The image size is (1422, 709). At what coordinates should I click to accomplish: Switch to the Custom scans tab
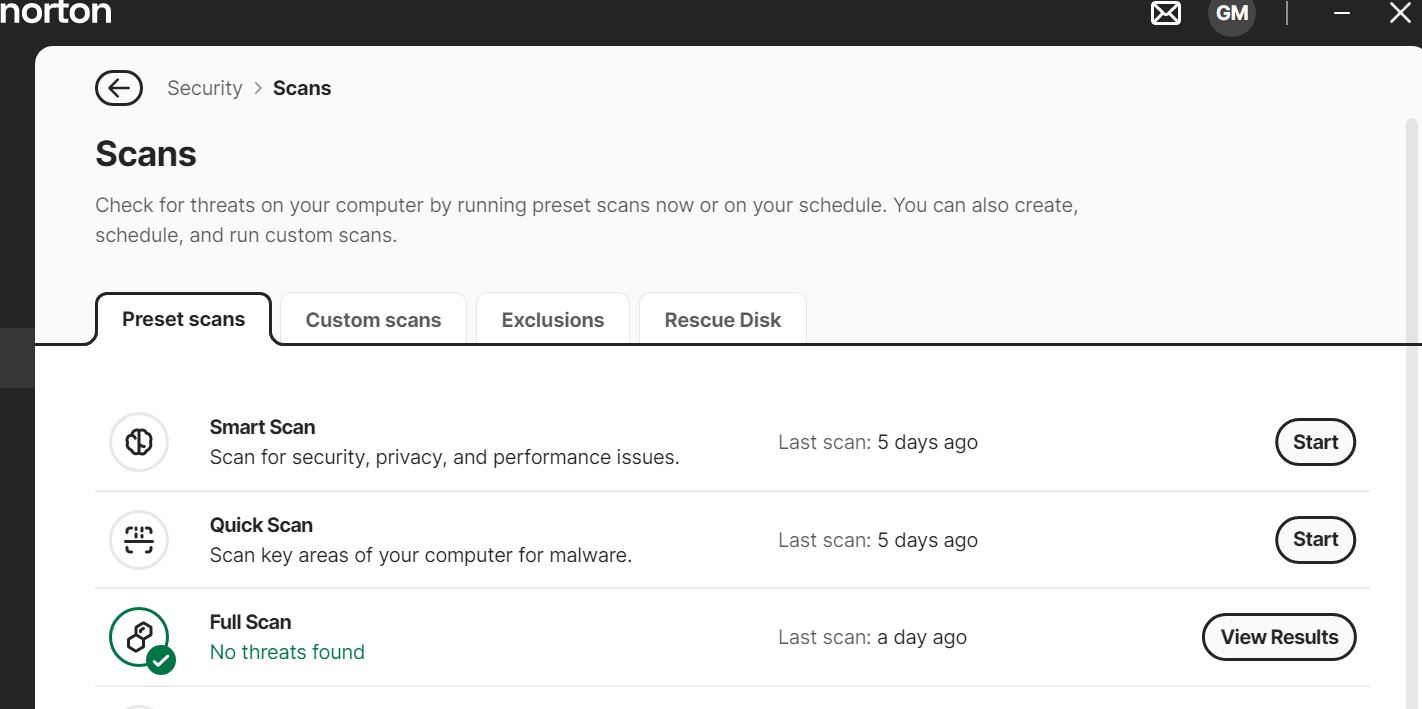coord(373,320)
